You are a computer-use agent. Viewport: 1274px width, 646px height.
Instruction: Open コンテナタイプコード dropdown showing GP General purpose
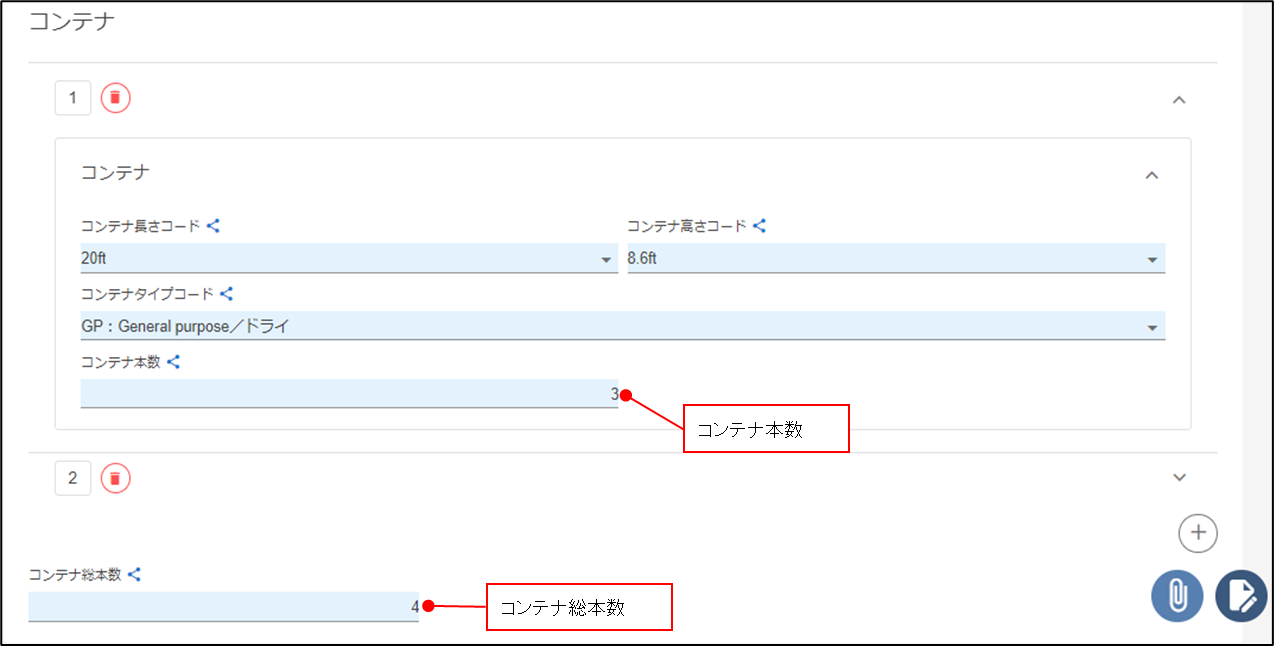point(622,327)
